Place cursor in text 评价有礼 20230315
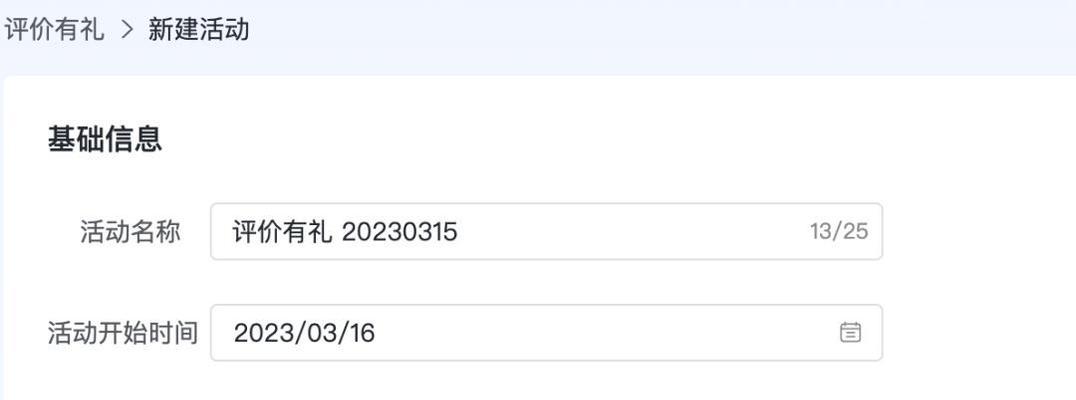 [x=345, y=232]
